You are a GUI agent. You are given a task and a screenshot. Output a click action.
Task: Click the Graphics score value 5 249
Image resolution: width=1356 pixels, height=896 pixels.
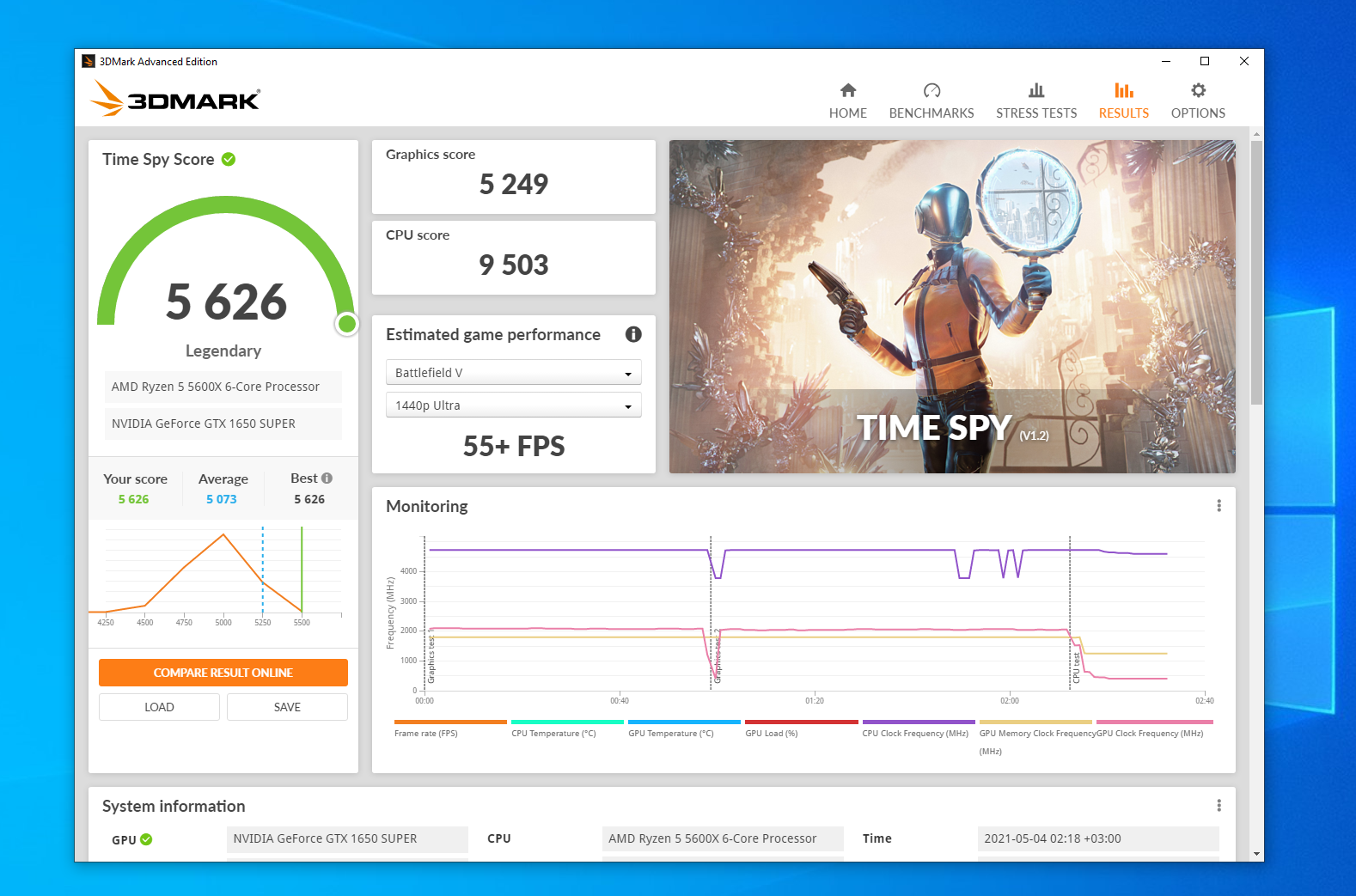[514, 184]
